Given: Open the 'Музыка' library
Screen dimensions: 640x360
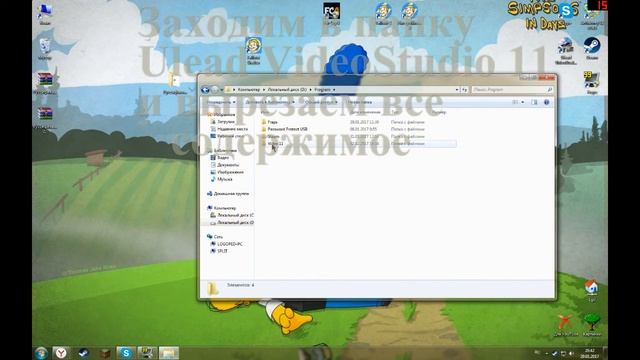Looking at the screenshot, I should [x=224, y=179].
